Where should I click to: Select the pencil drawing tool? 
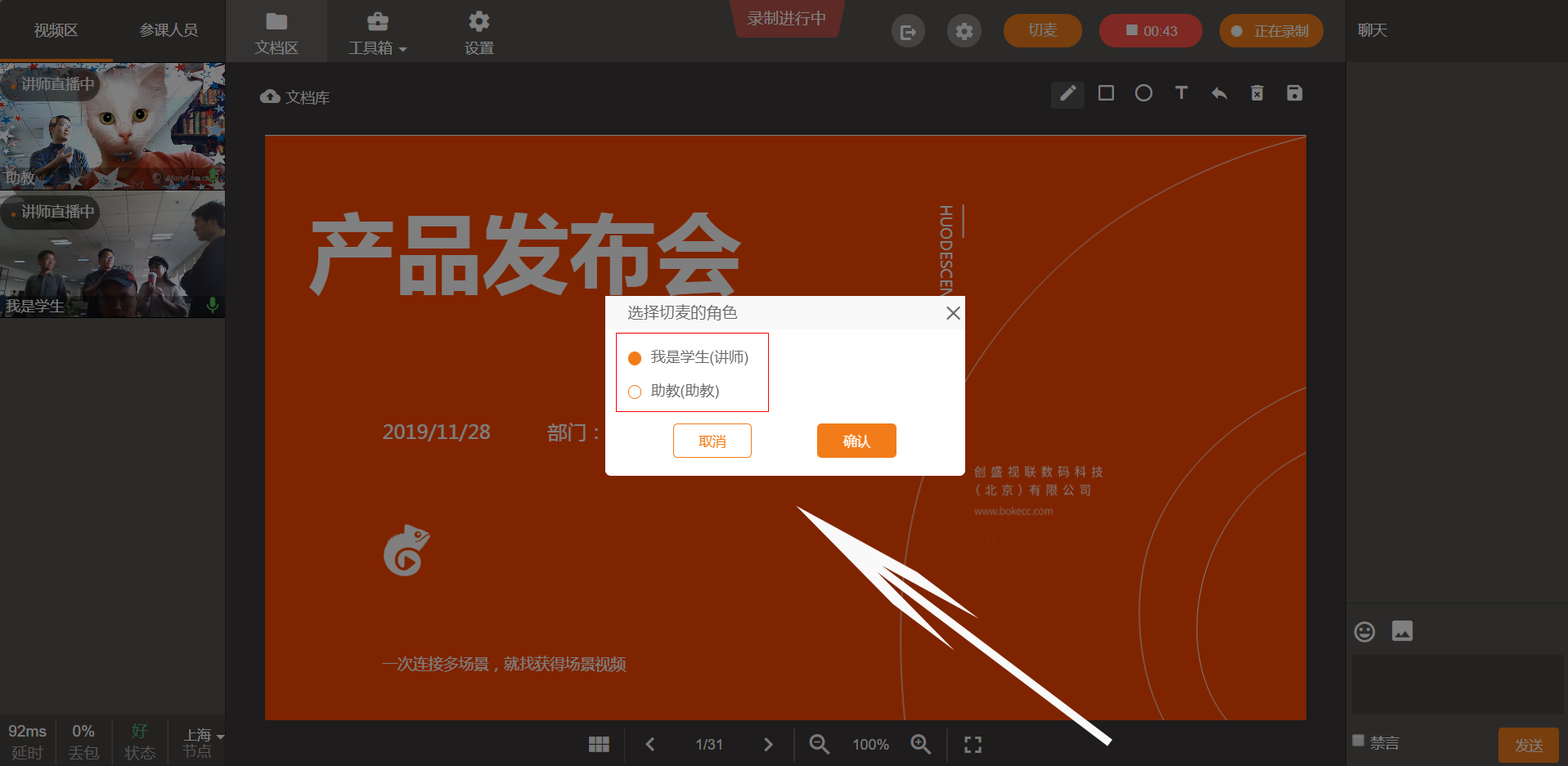coord(1067,94)
